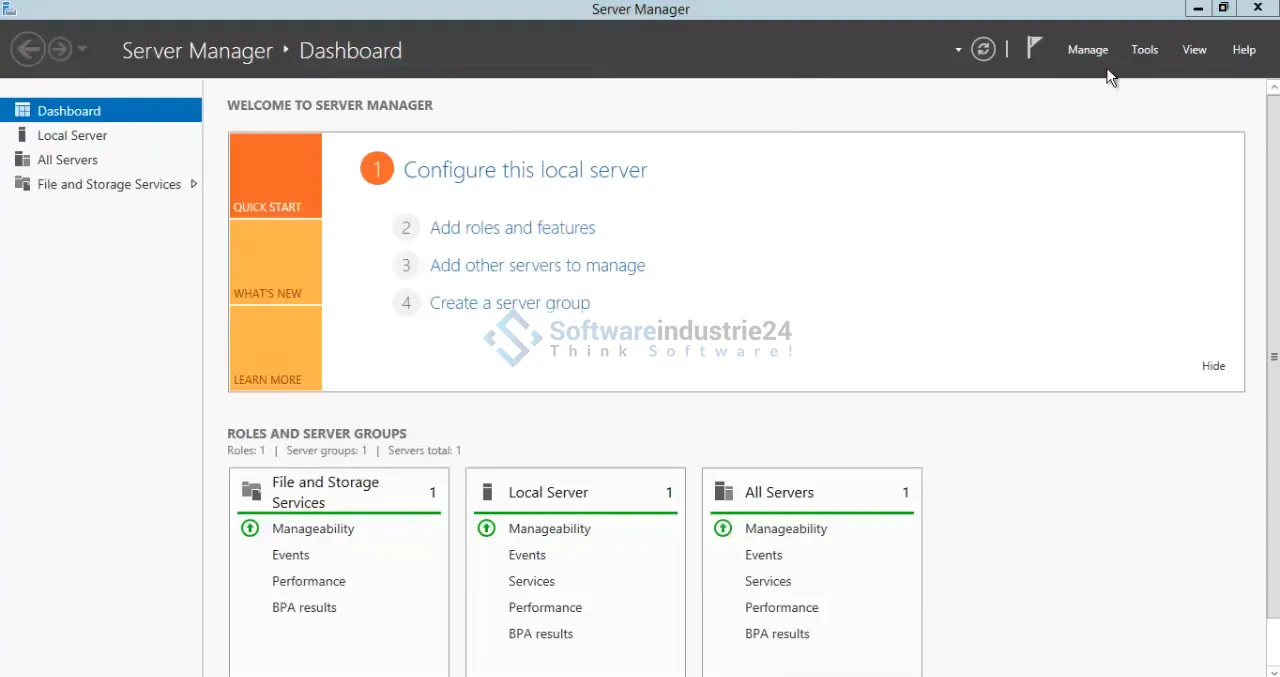Click the forward navigation arrow
The image size is (1280, 677).
click(60, 49)
